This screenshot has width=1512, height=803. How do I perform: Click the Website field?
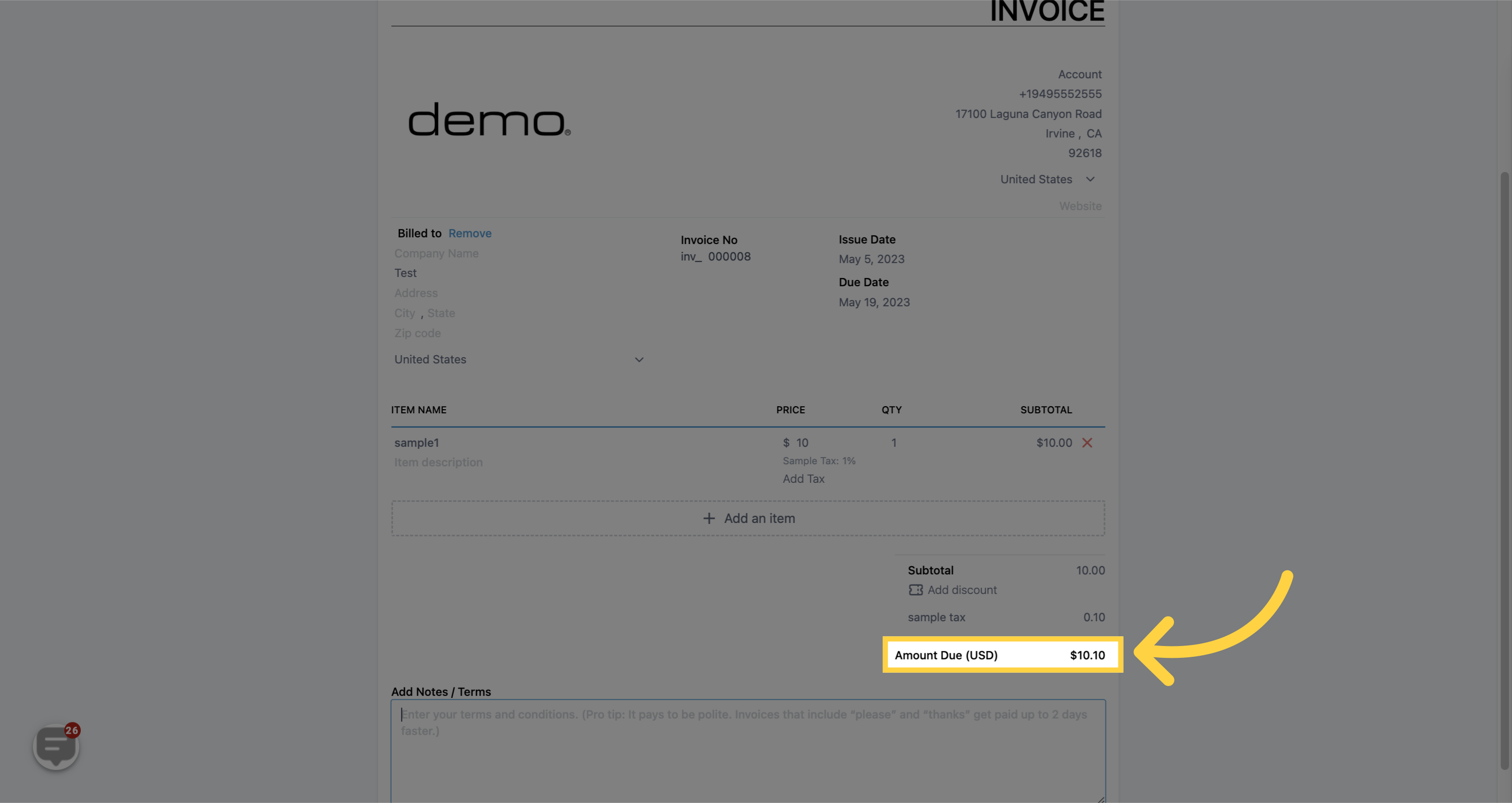(x=1080, y=206)
